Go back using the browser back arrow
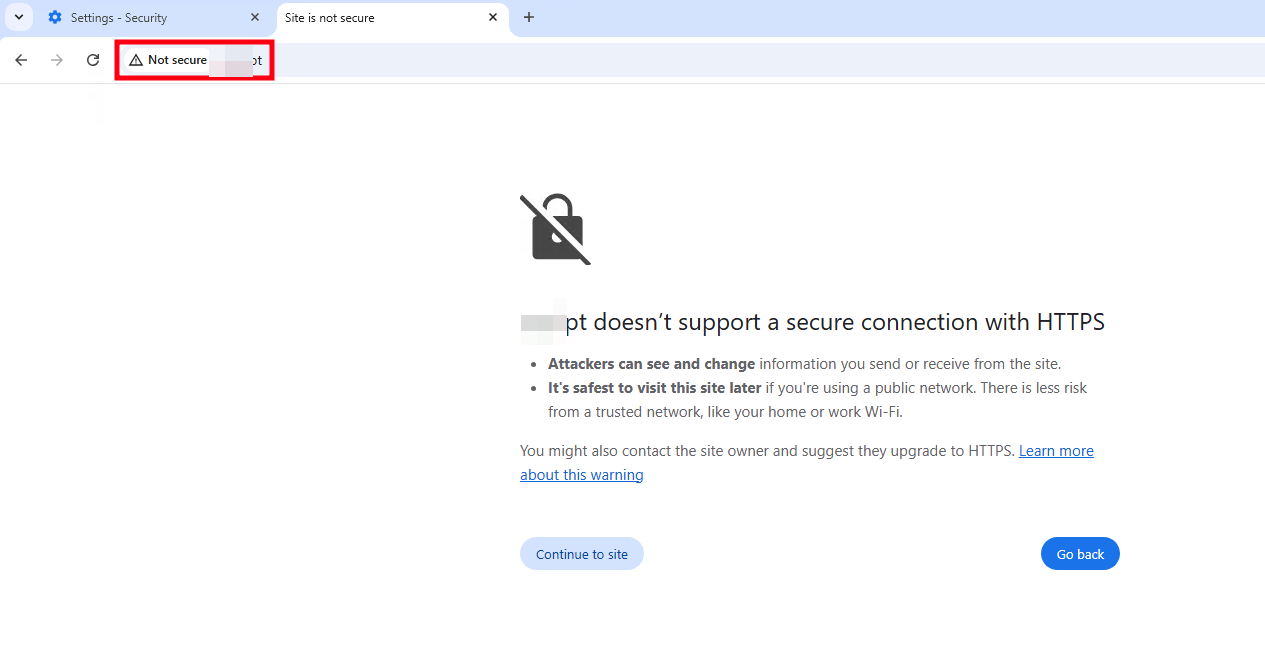Viewport: 1265px width, 668px height. click(21, 60)
